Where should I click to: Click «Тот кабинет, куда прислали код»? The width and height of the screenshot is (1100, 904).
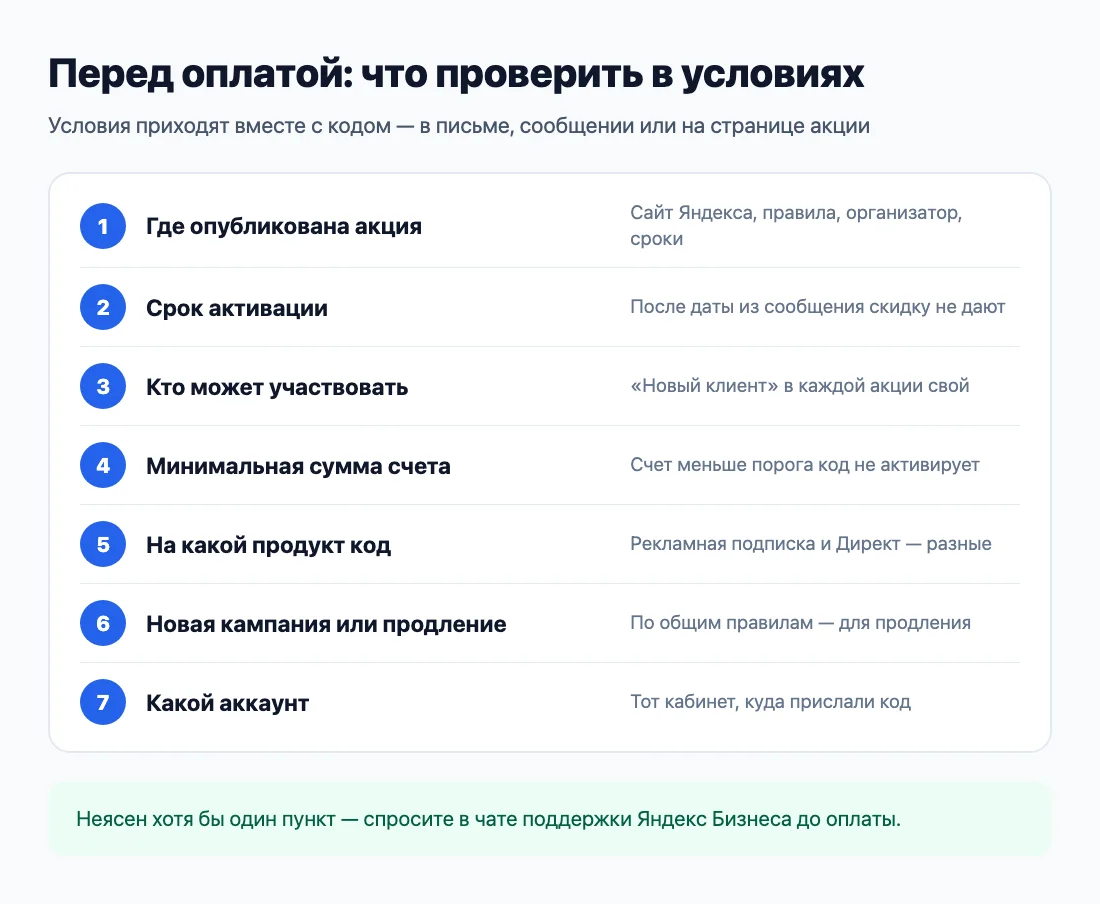coord(770,701)
